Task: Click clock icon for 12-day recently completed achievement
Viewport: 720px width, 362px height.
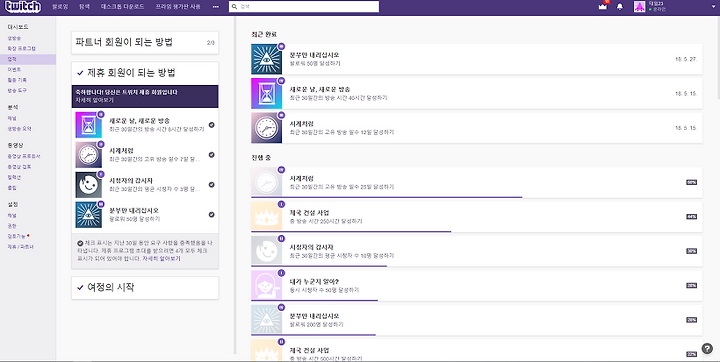Action: pos(266,128)
